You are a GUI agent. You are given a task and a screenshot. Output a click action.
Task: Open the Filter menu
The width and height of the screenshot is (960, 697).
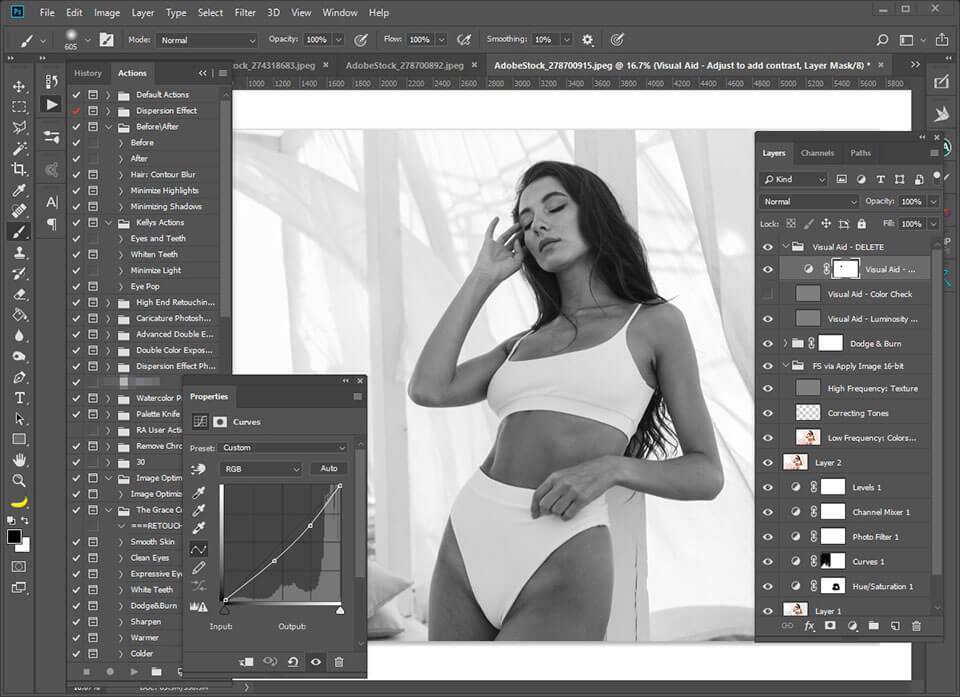(245, 13)
